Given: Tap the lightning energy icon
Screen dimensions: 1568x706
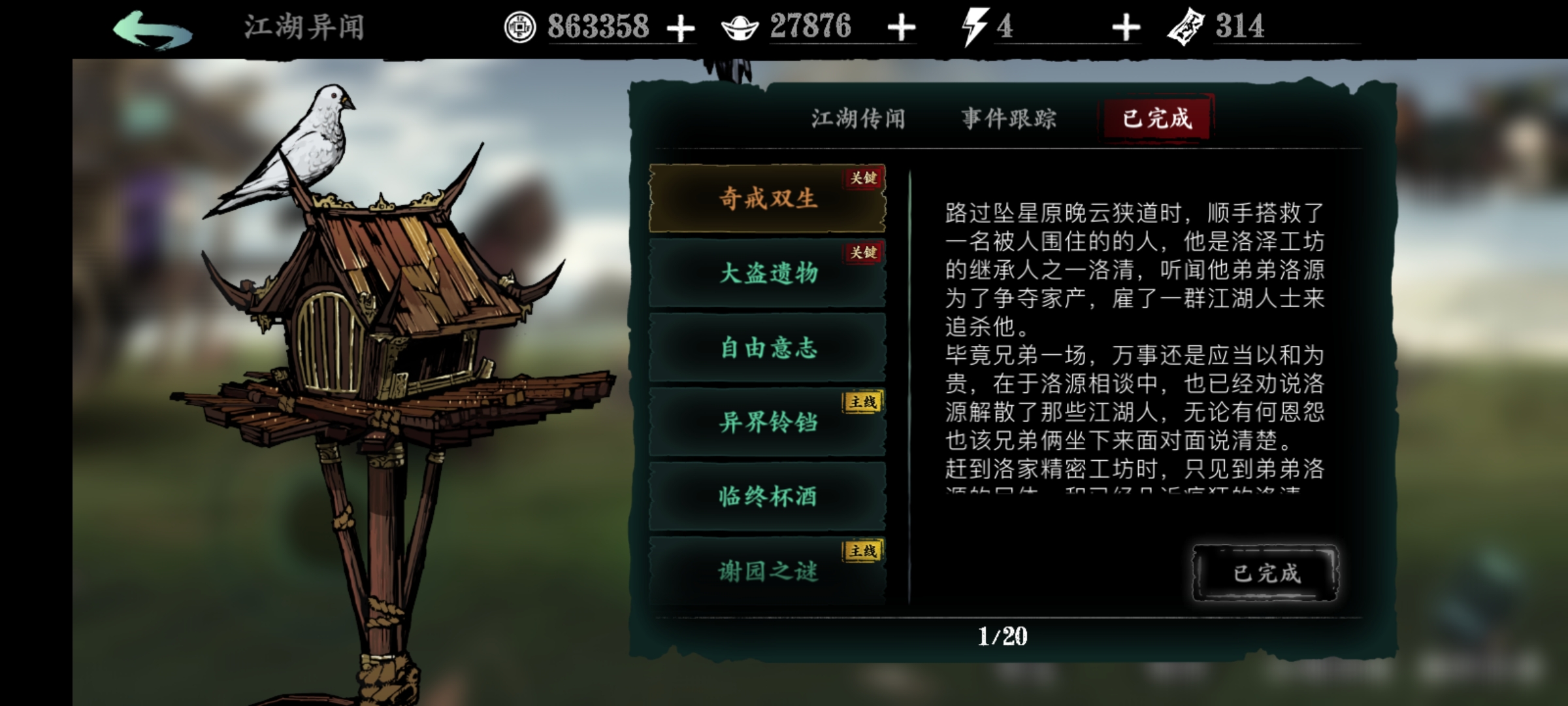Looking at the screenshot, I should [x=974, y=27].
